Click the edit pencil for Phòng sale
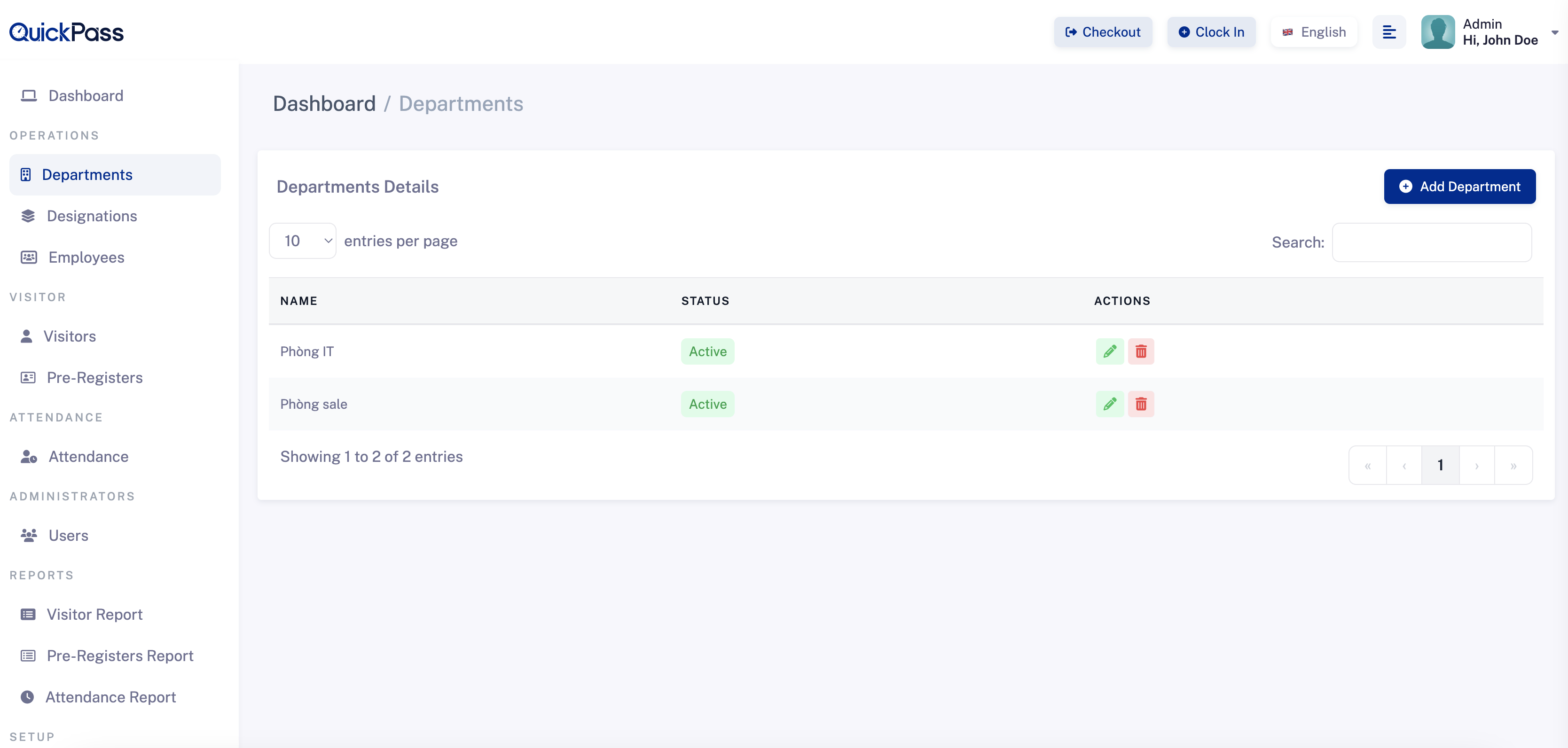 pos(1110,404)
